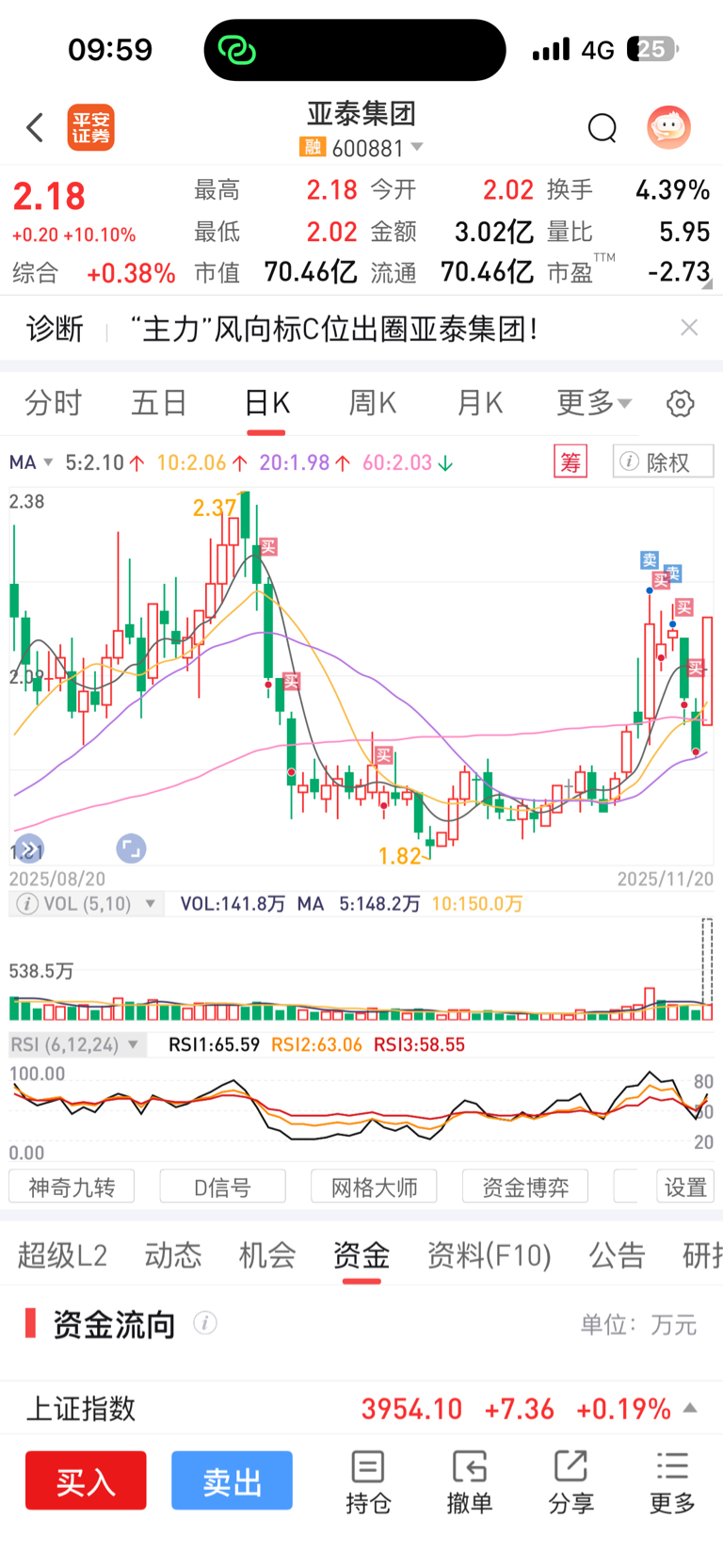Switch to 周K chart tab
Screen dimensions: 723x1568
373,404
